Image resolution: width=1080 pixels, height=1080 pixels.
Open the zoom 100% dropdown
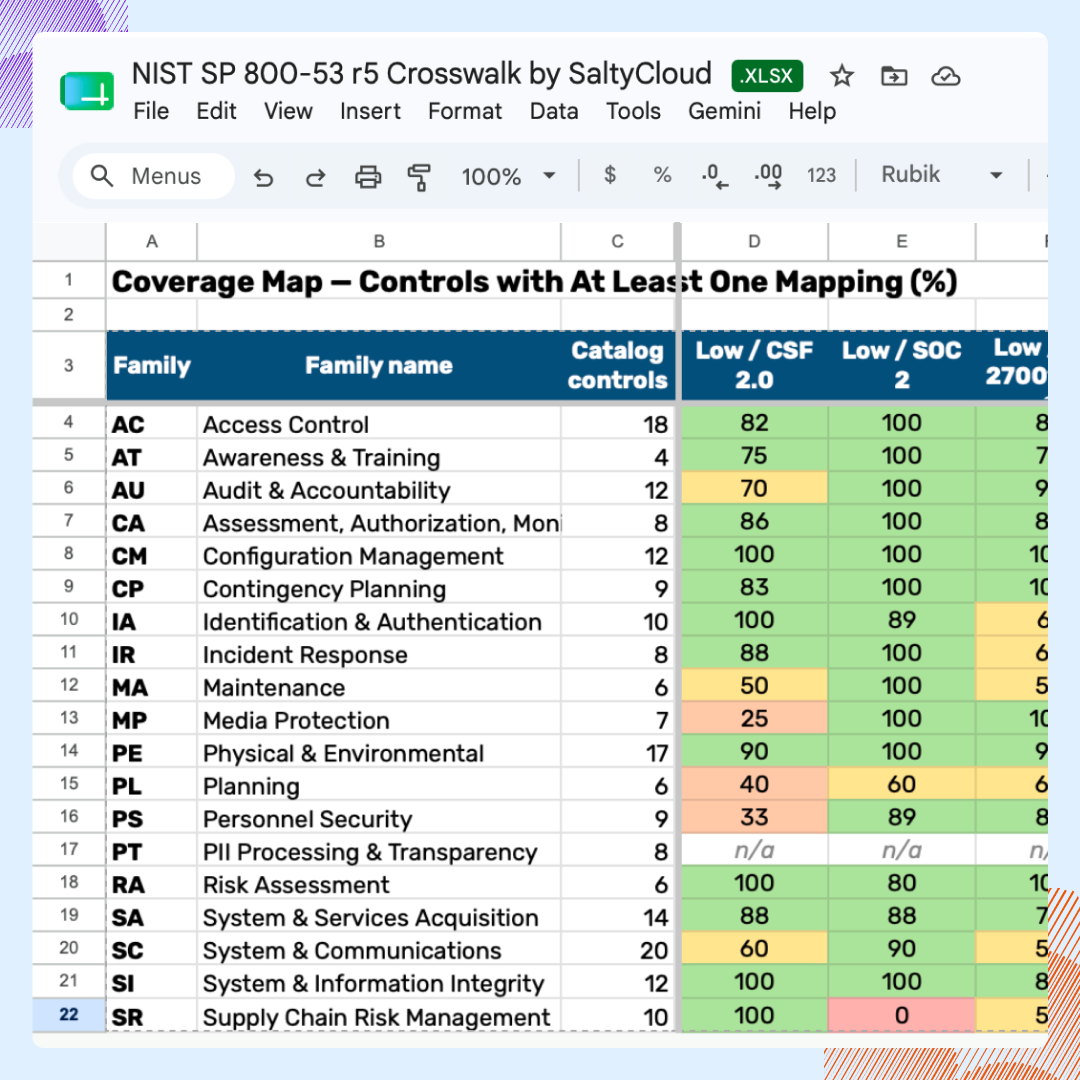[x=508, y=176]
